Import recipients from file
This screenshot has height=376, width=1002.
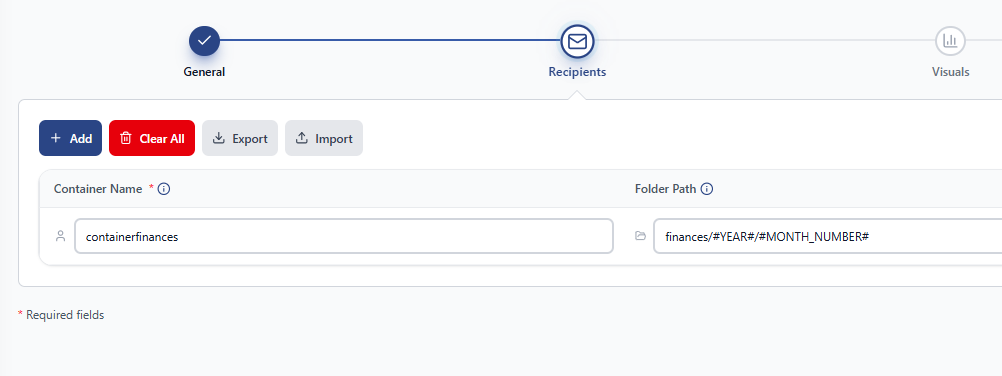(324, 138)
